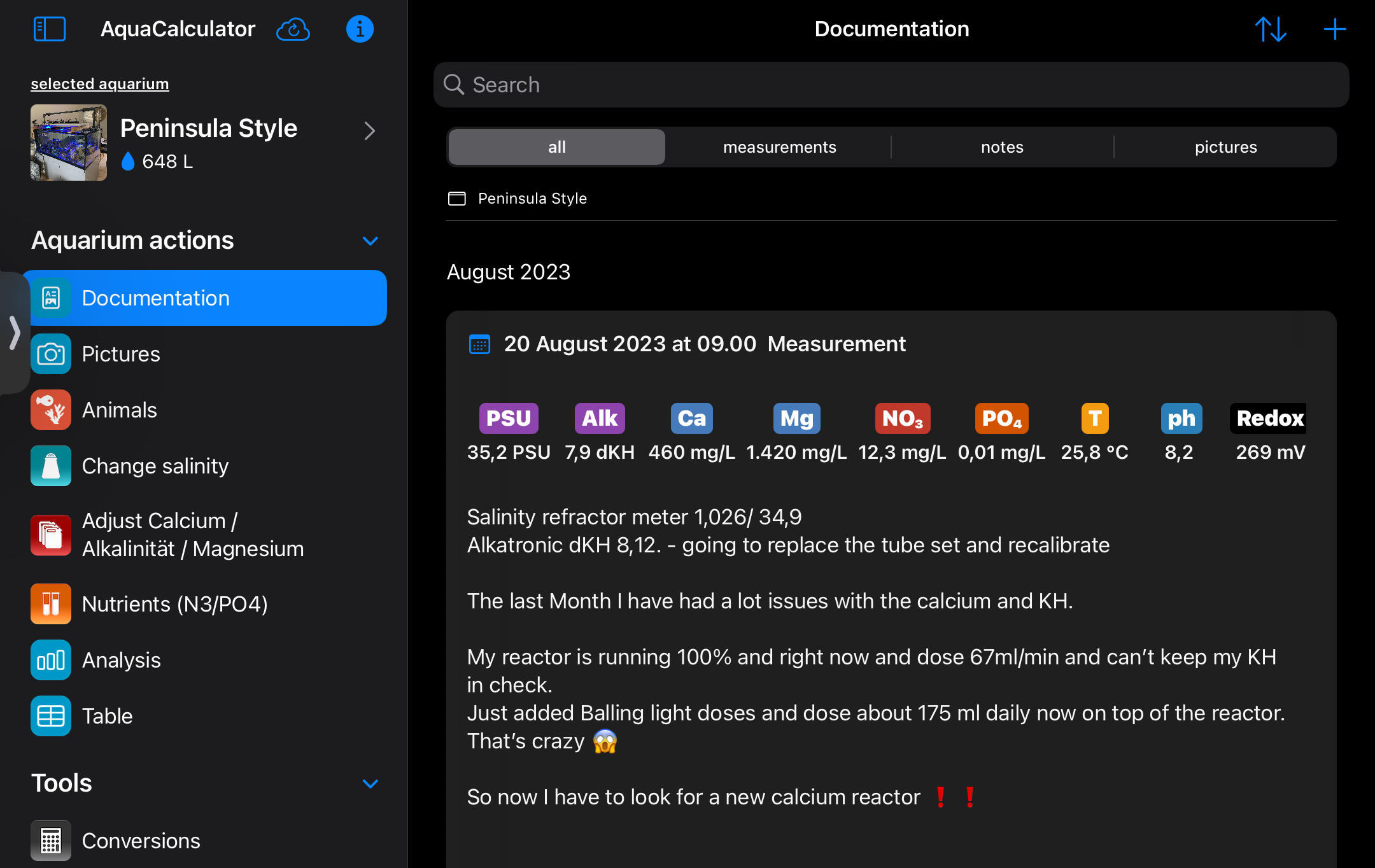Open the info circle button
1375x868 pixels.
click(x=360, y=29)
